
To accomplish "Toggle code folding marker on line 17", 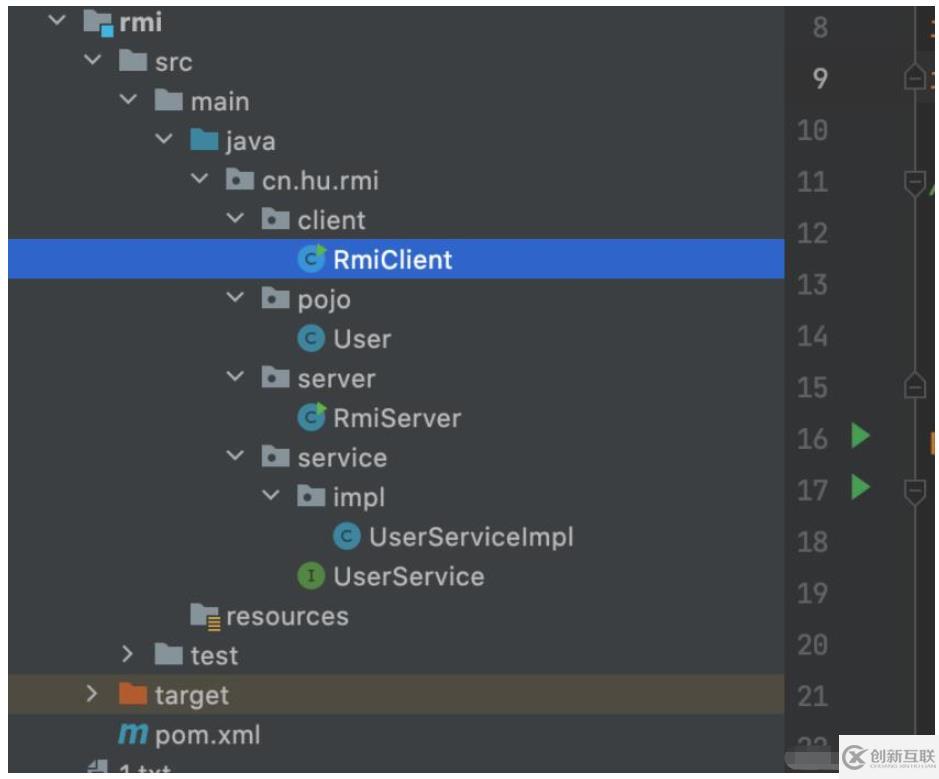I will (x=914, y=490).
